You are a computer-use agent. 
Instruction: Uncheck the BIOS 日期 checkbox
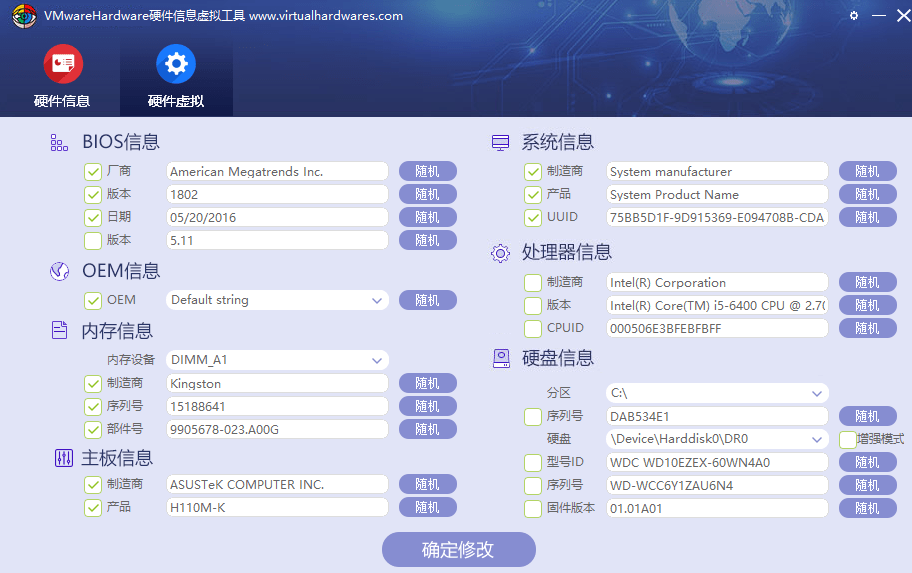point(92,218)
